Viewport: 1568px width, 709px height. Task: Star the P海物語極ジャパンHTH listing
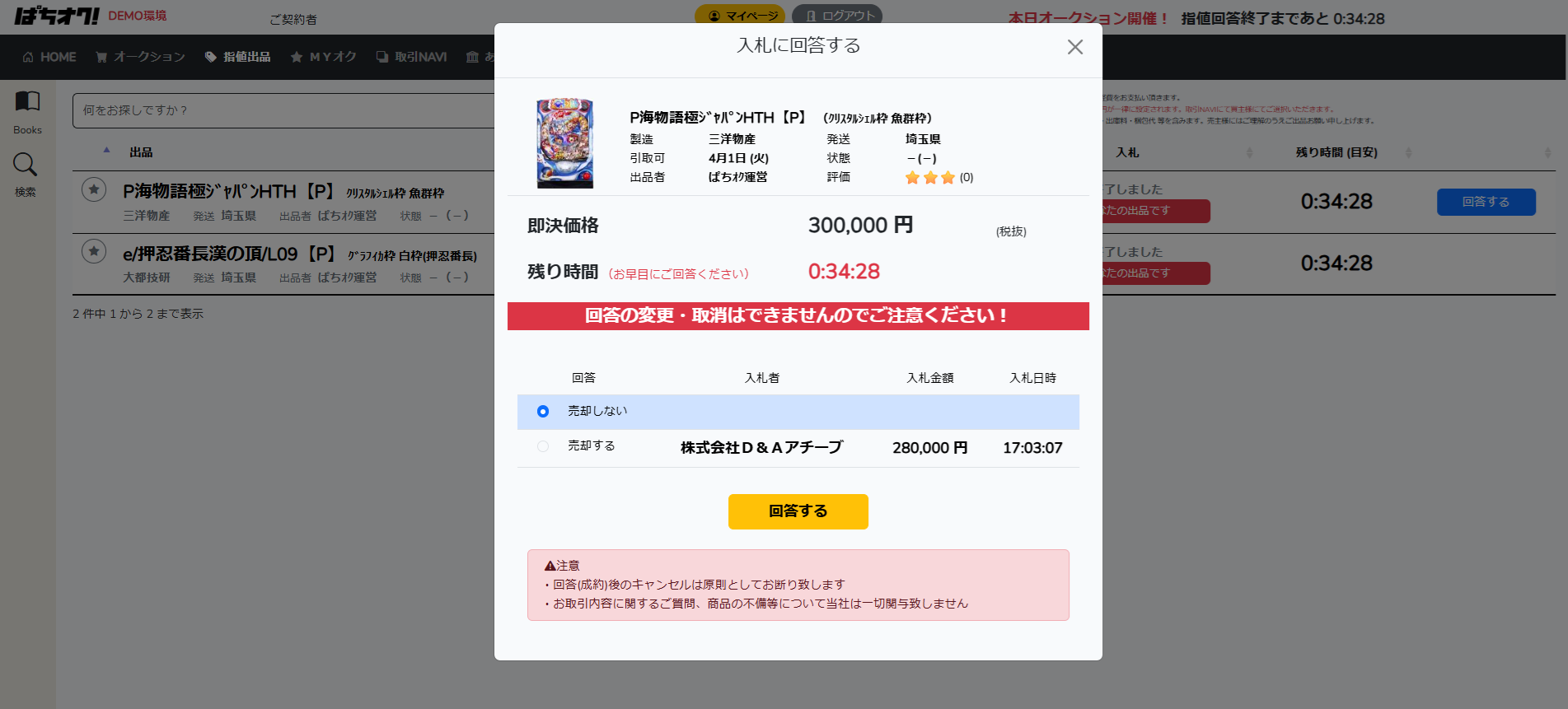(x=94, y=190)
